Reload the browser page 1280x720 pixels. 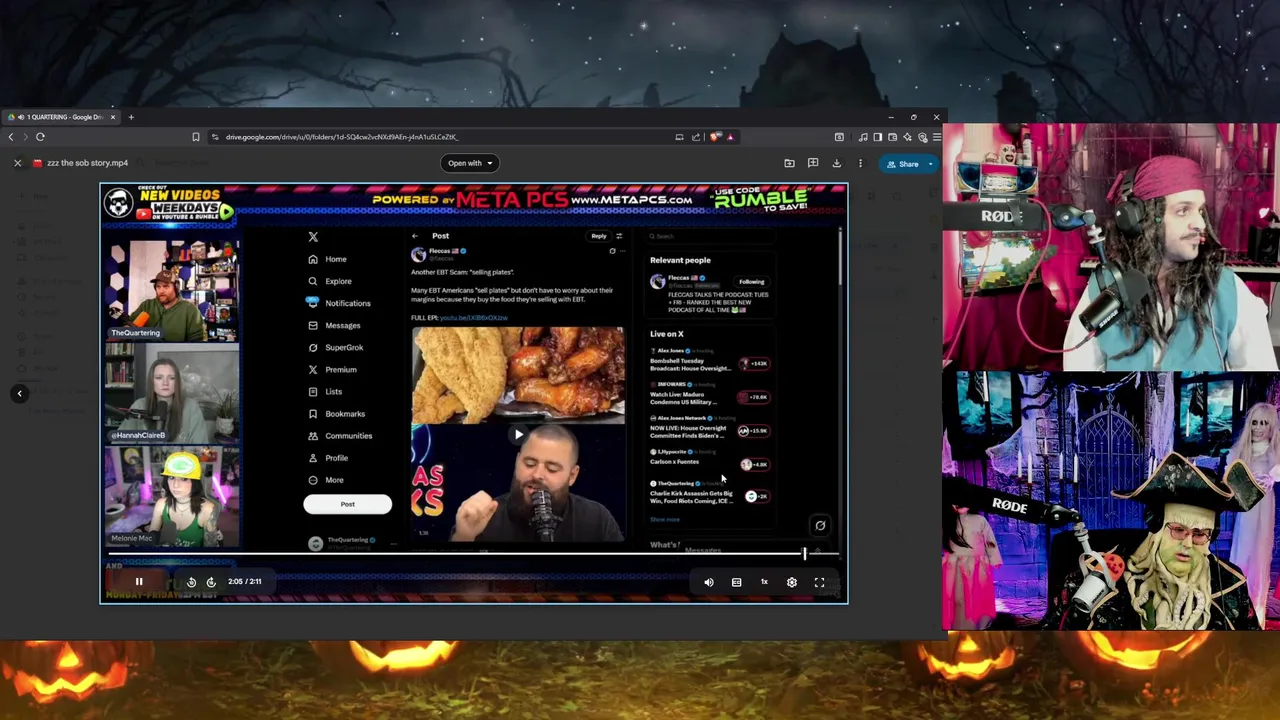pyautogui.click(x=40, y=137)
